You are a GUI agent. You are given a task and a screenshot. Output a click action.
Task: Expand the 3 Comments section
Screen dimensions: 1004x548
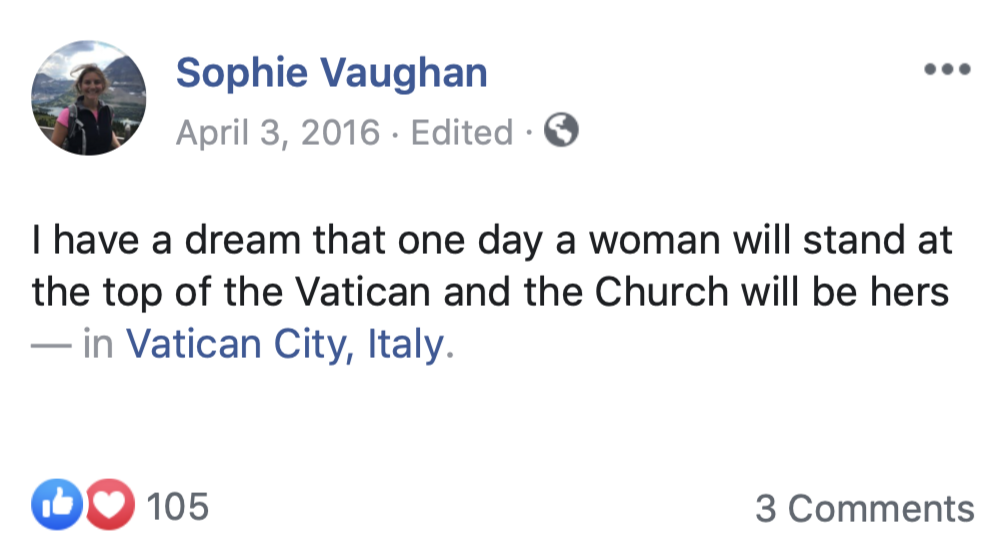click(x=864, y=508)
